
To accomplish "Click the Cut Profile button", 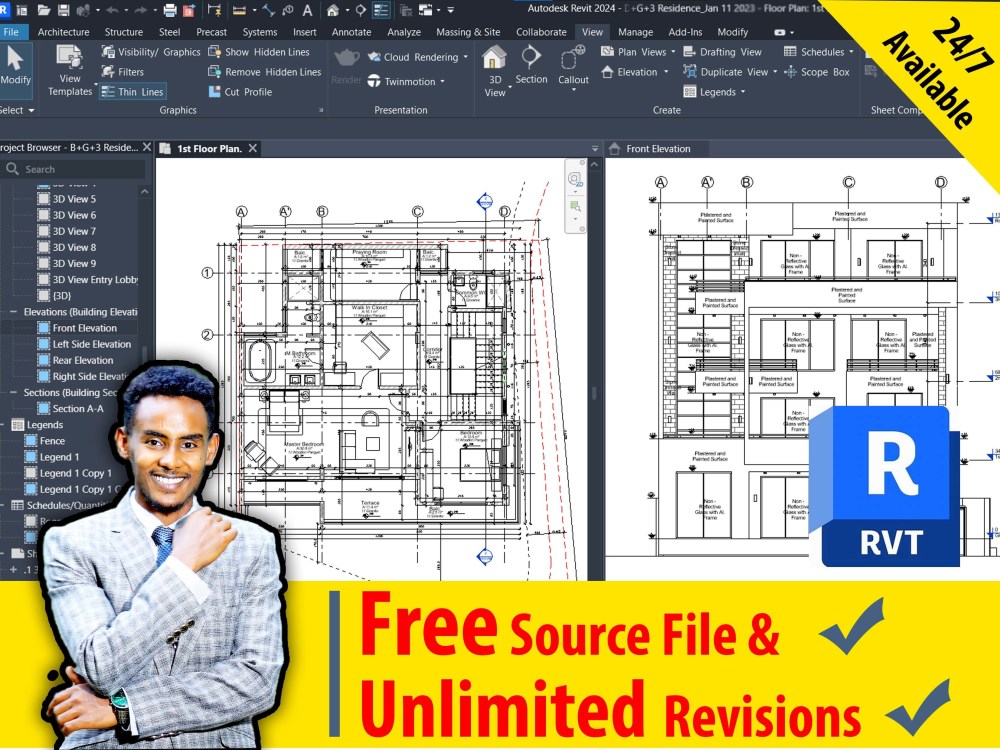I will pyautogui.click(x=240, y=92).
